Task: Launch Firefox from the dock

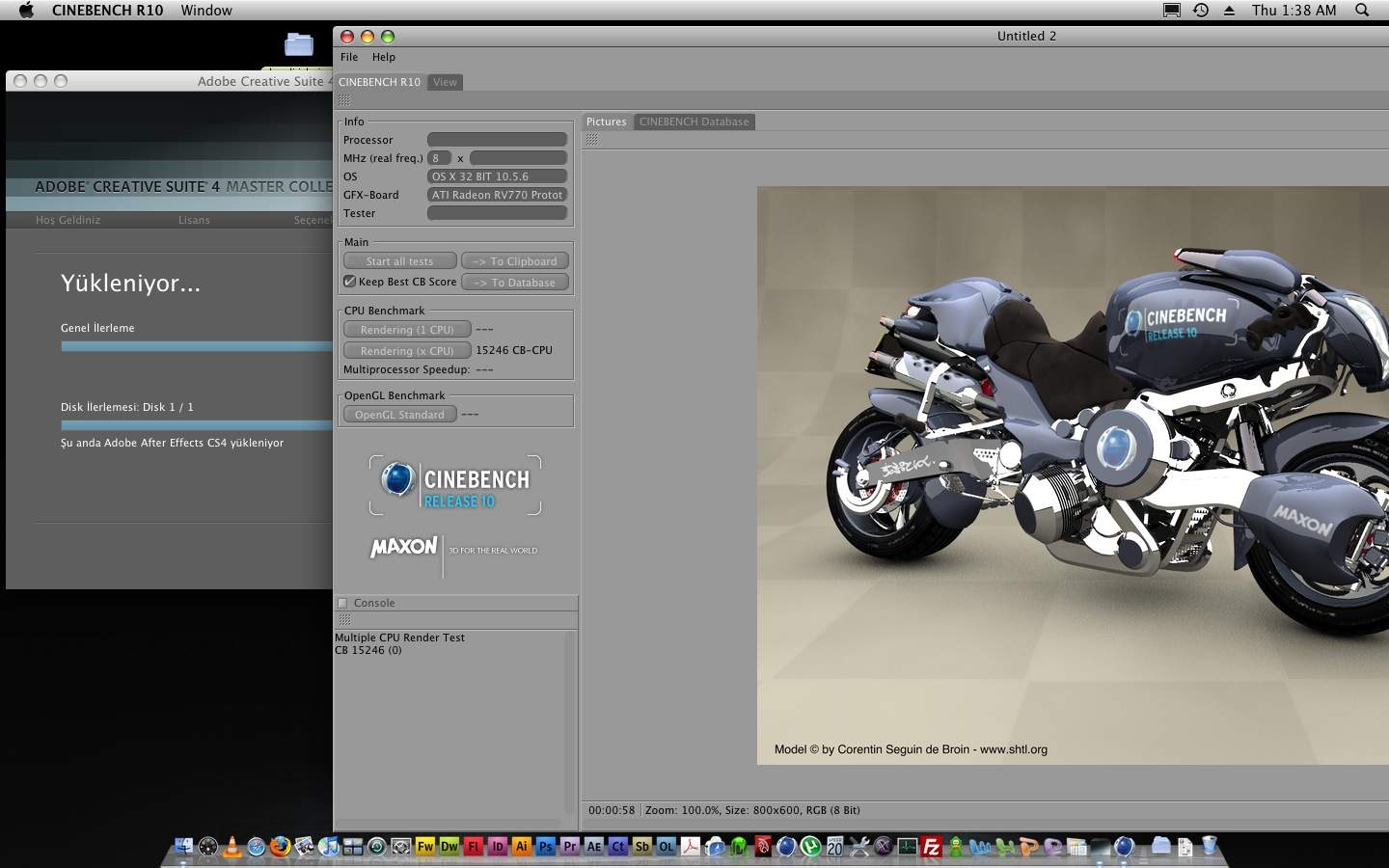Action: point(280,847)
